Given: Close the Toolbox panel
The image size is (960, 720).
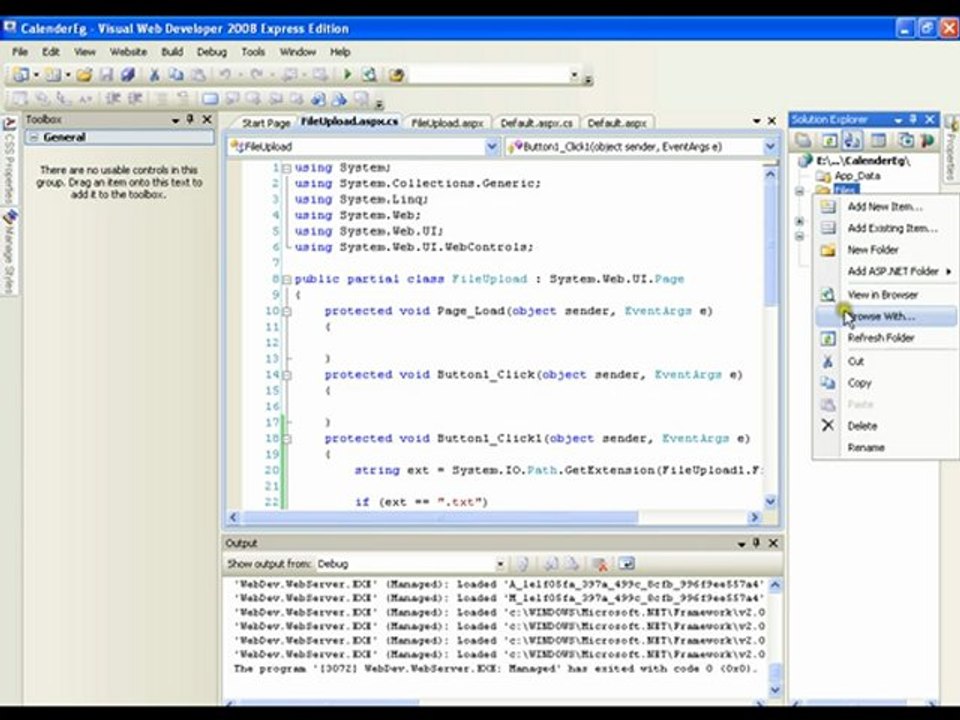Looking at the screenshot, I should click(x=207, y=119).
